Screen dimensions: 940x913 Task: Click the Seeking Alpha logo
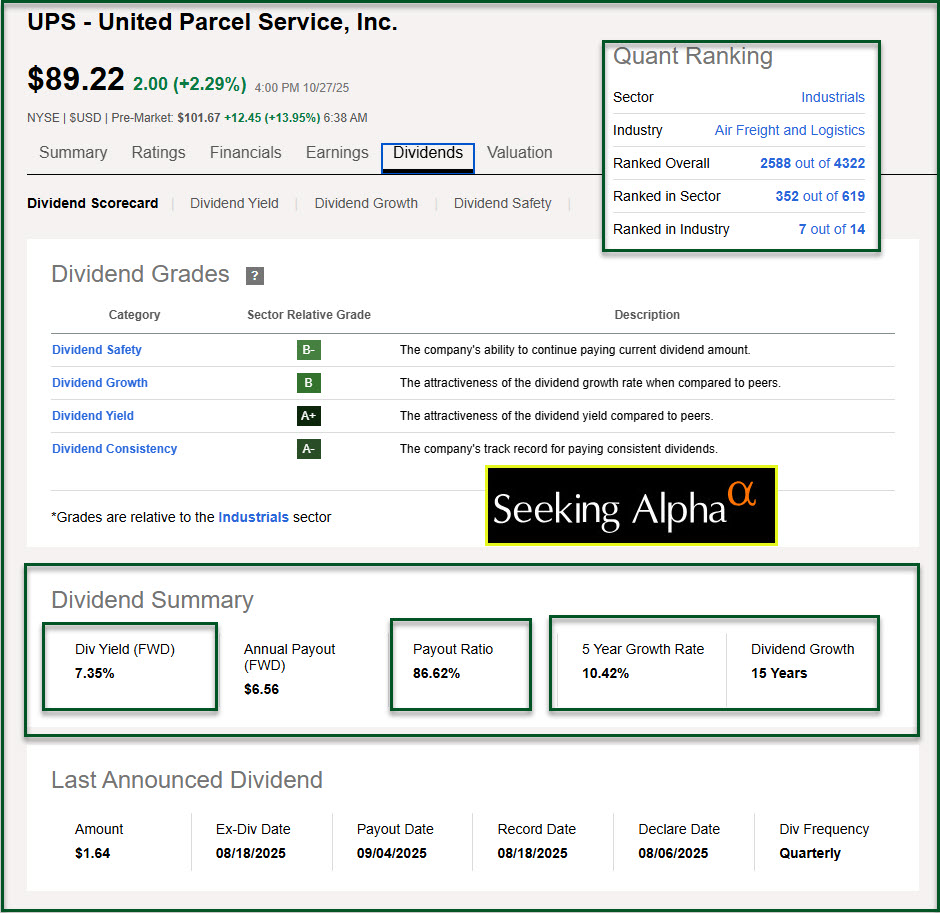[x=631, y=506]
